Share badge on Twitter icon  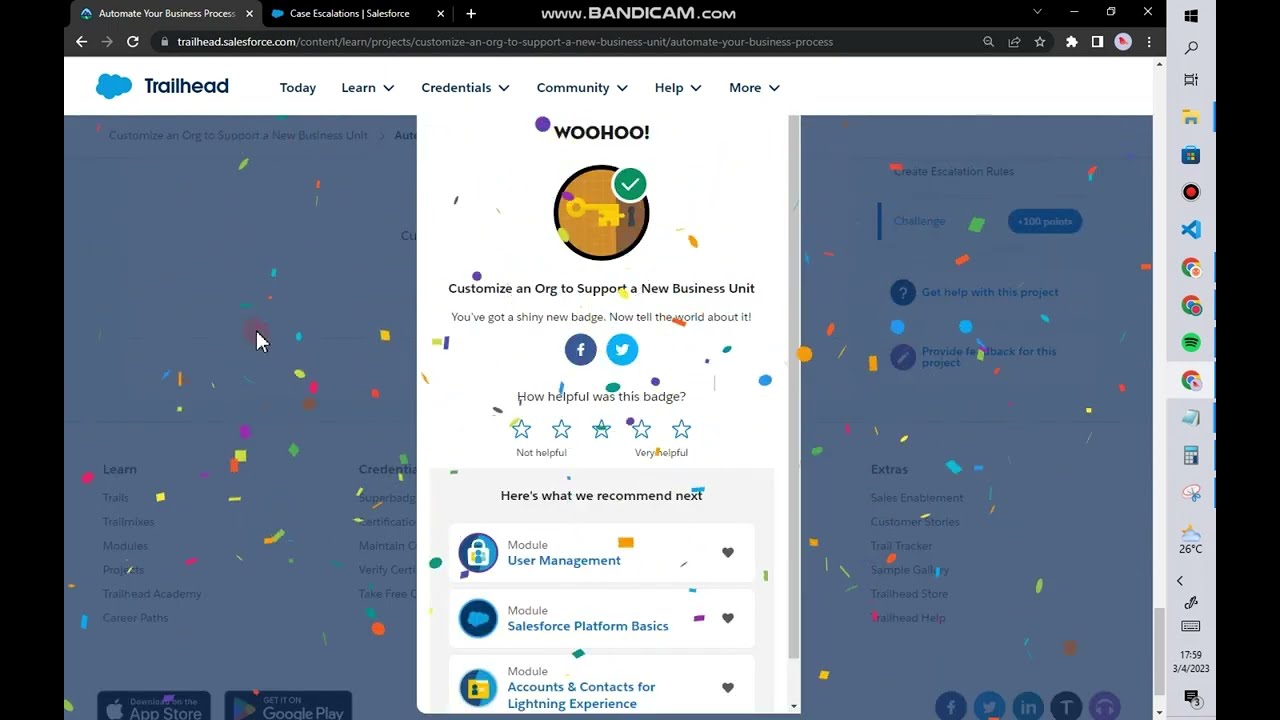(x=622, y=349)
